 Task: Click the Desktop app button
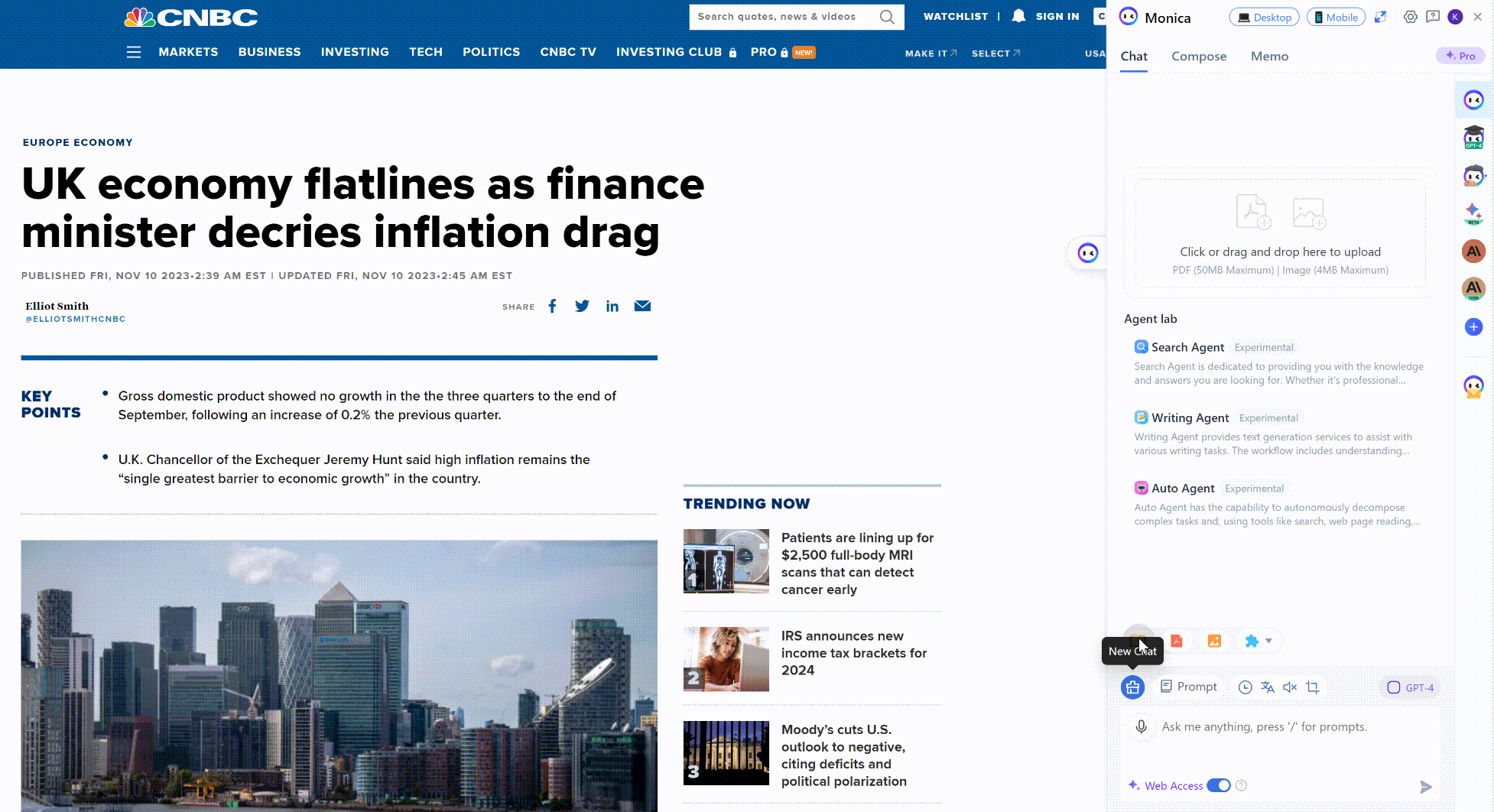click(1264, 17)
